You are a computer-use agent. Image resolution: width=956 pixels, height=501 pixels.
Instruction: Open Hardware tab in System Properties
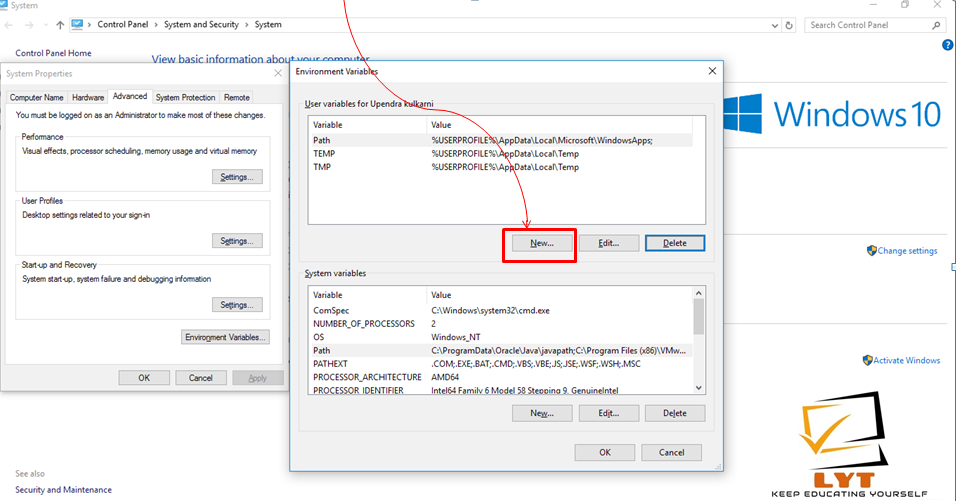point(88,98)
